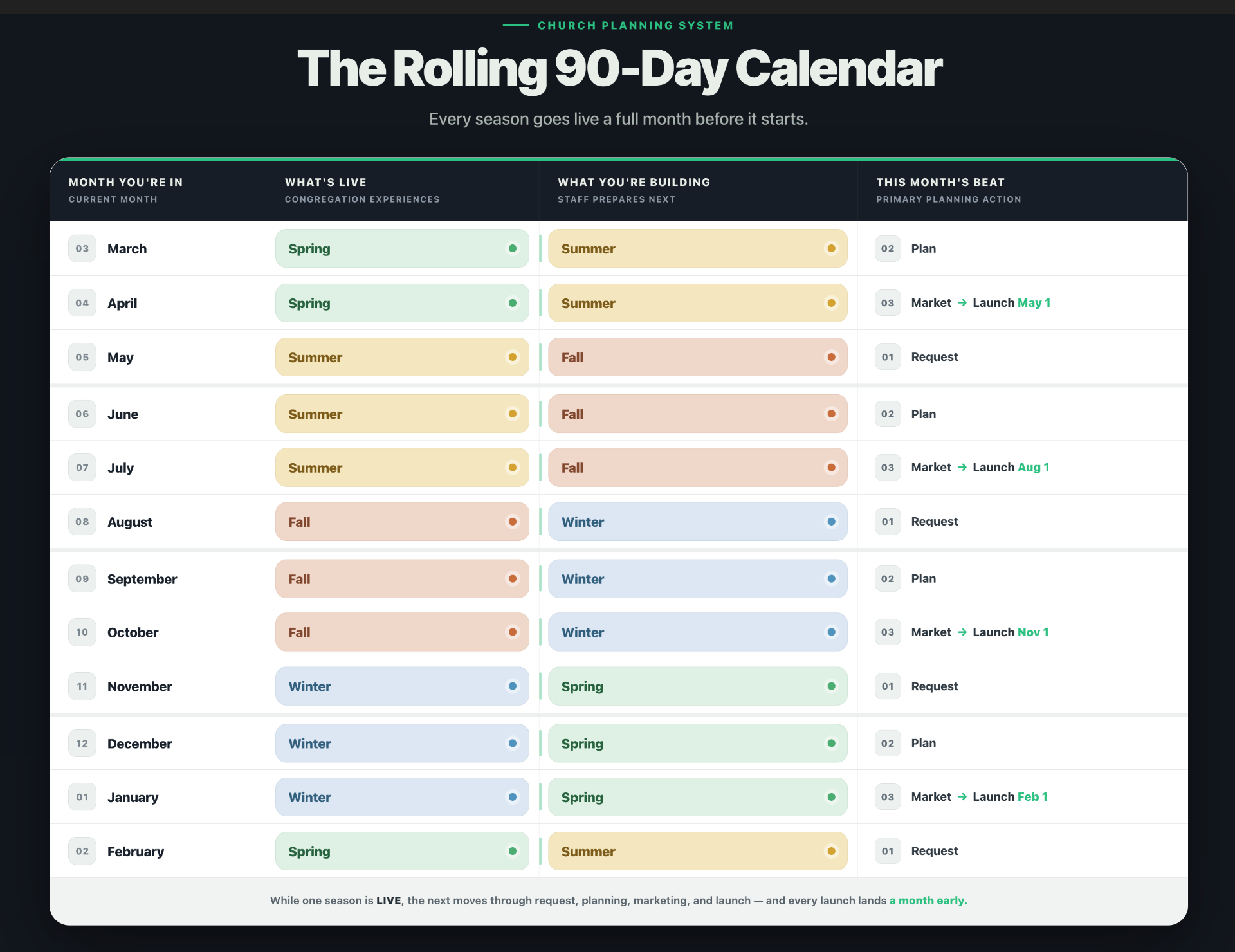This screenshot has width=1235, height=952.
Task: Click the 10 badge next to October
Action: coord(82,632)
